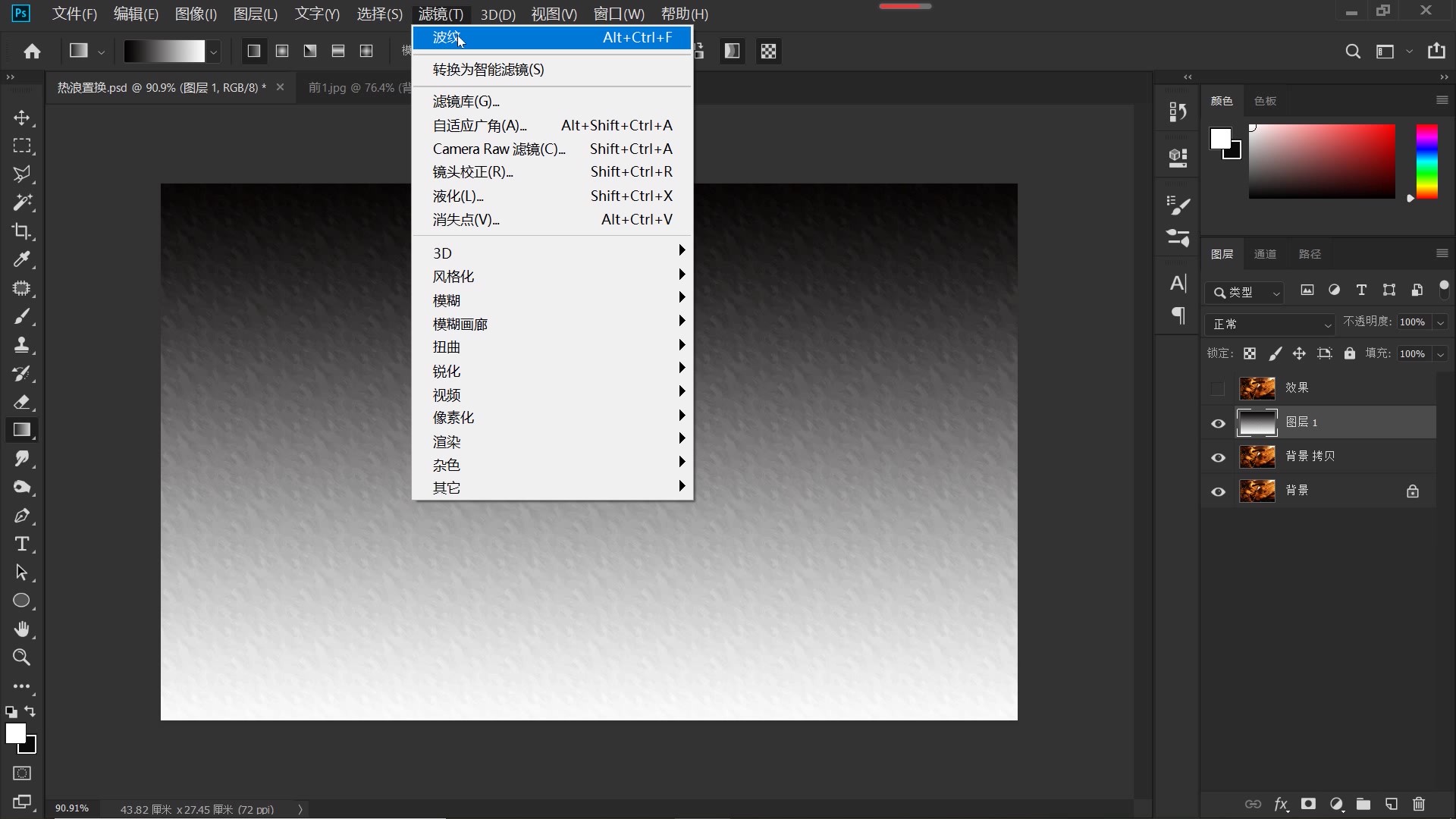Select the Crop tool
The height and width of the screenshot is (819, 1456).
[x=21, y=231]
